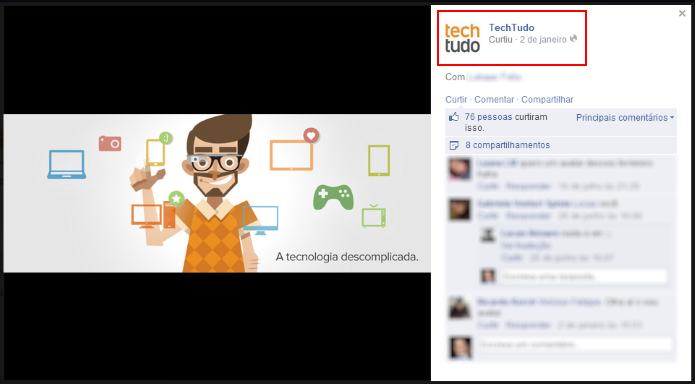
Task: Click the reply author's small avatar
Action: (x=488, y=235)
